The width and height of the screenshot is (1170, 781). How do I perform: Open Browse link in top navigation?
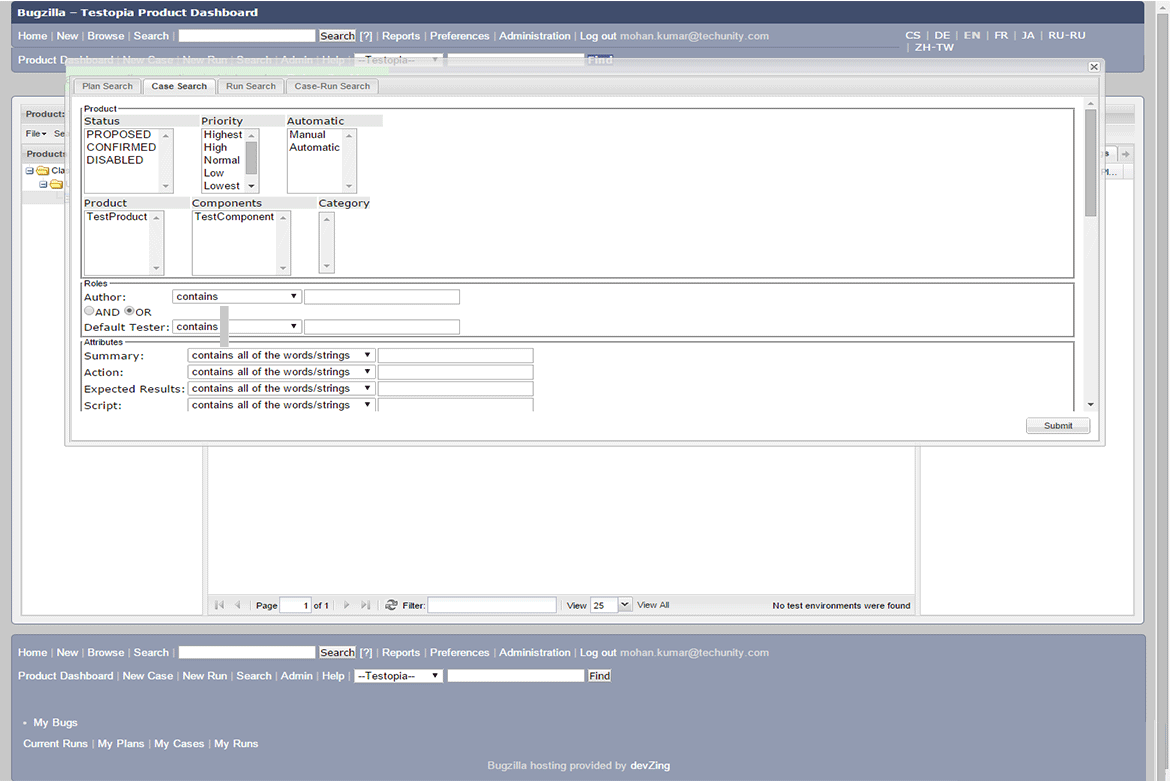(106, 36)
